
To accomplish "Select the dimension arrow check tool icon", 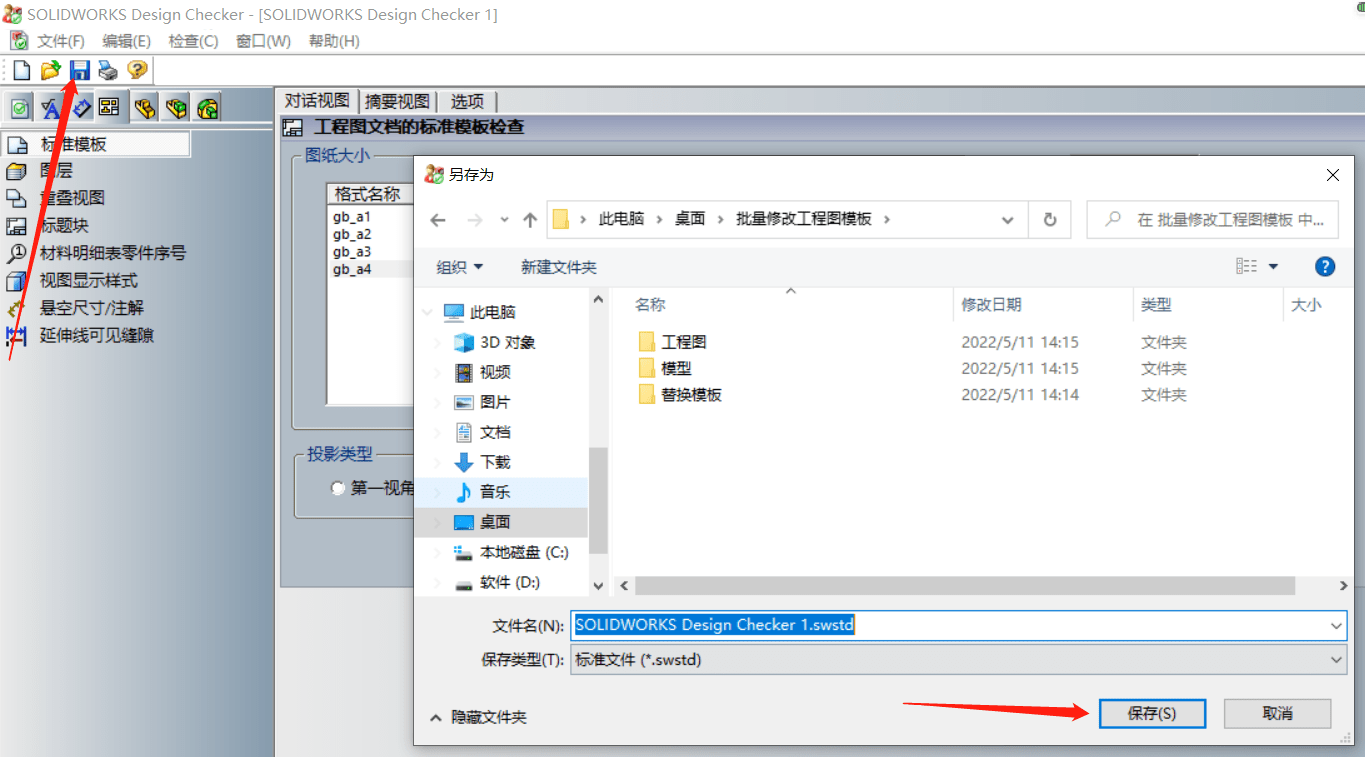I will point(79,106).
